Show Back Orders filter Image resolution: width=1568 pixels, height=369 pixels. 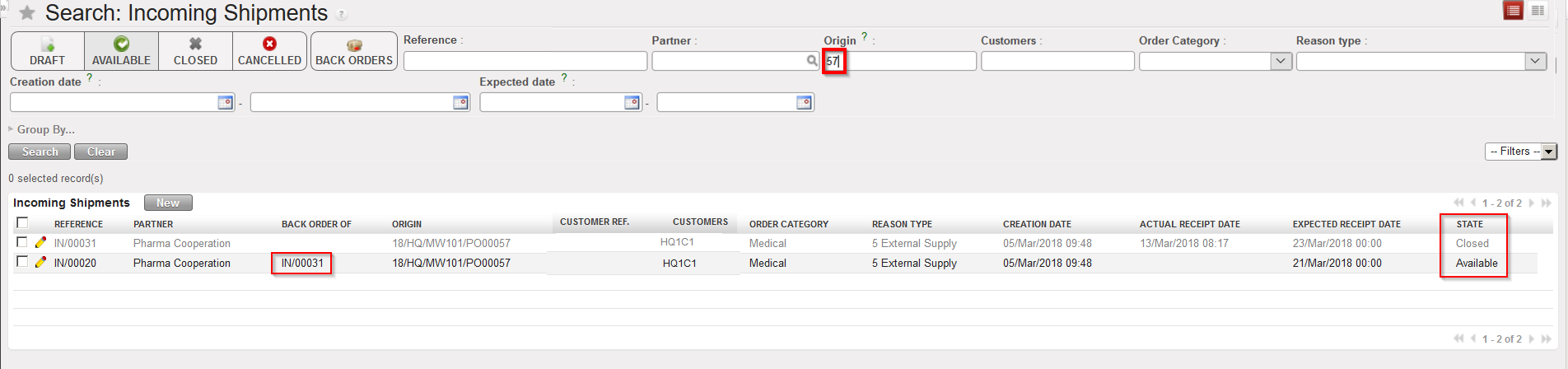354,51
